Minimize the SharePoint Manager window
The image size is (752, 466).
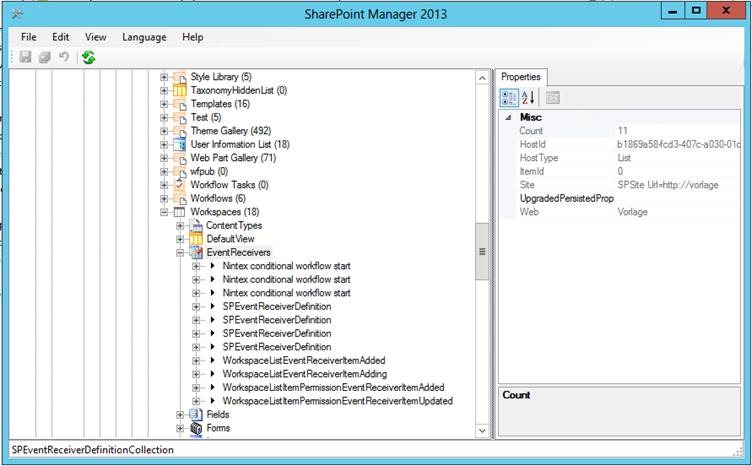coord(673,11)
